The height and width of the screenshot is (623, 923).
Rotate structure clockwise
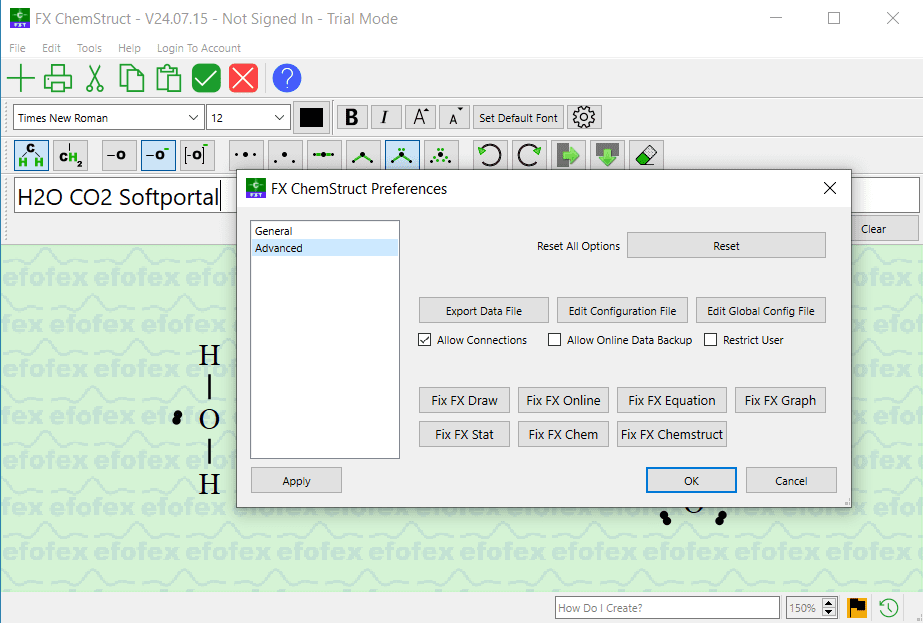pos(529,155)
